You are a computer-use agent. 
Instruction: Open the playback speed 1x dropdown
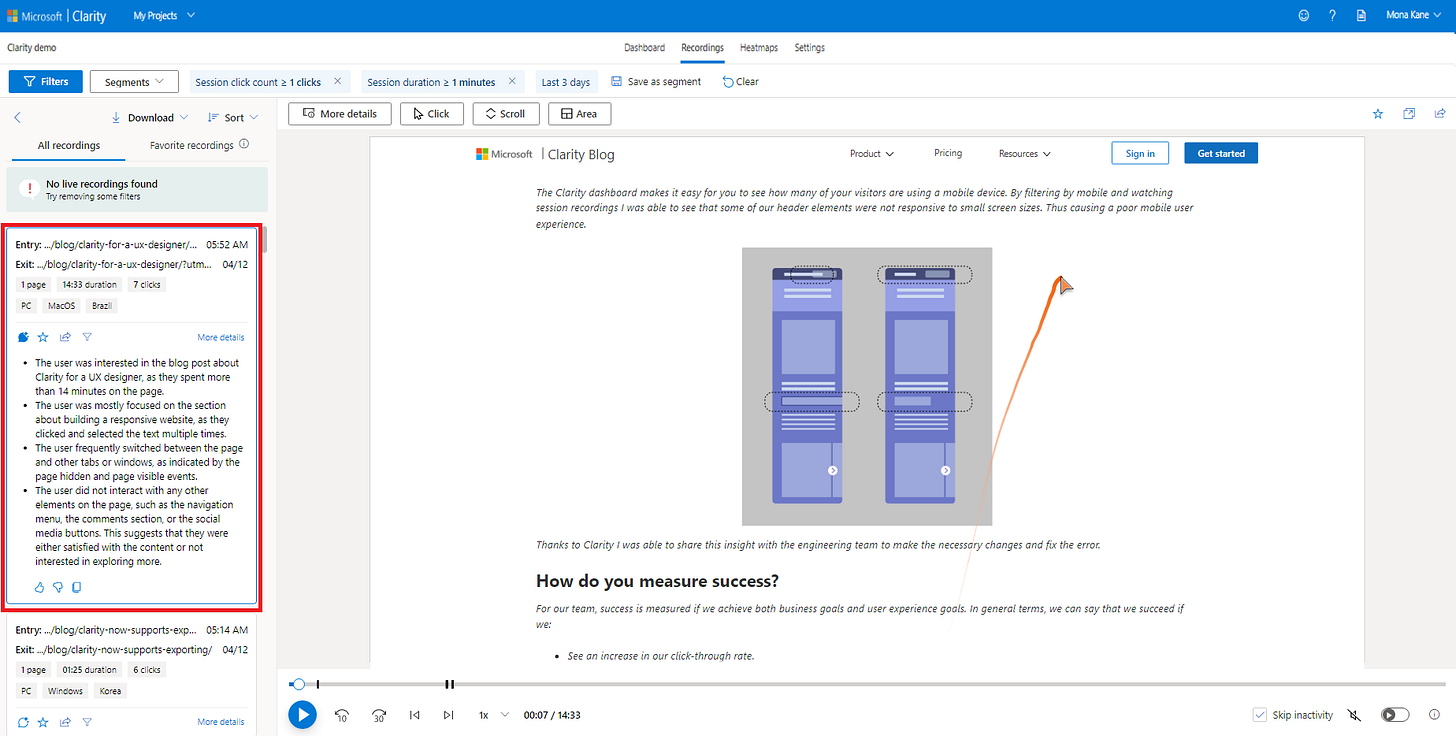coord(494,715)
